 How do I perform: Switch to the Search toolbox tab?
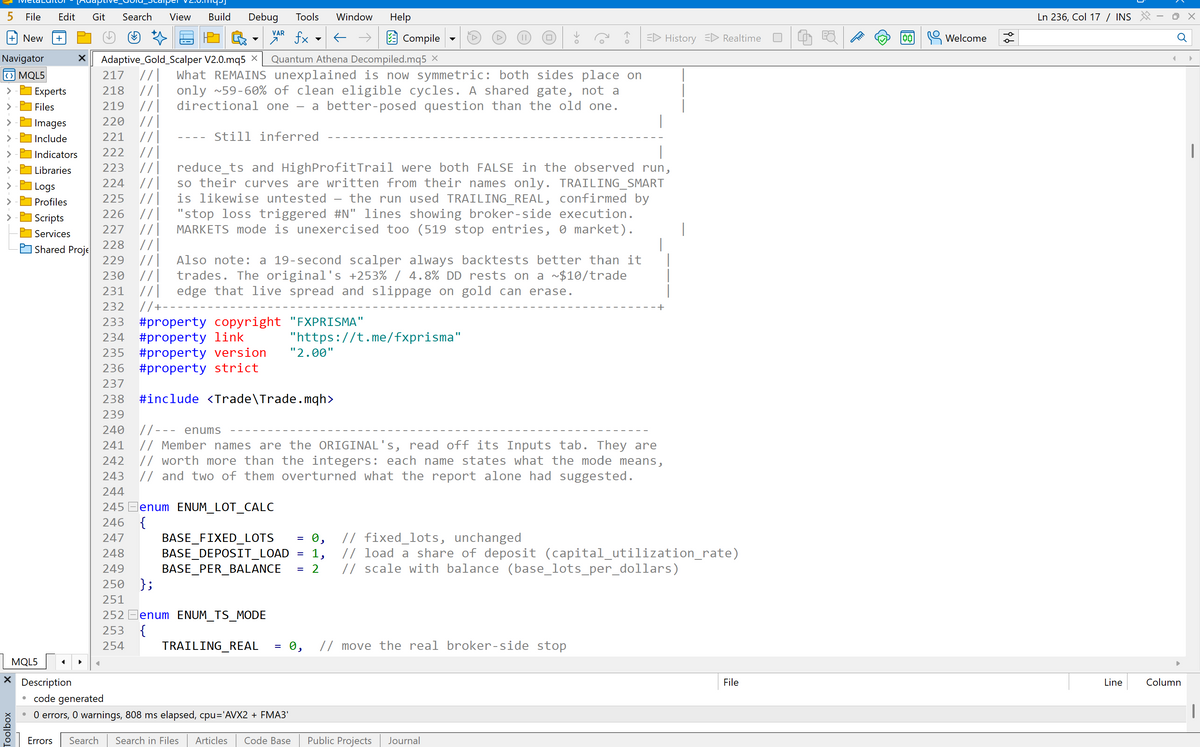coord(84,740)
